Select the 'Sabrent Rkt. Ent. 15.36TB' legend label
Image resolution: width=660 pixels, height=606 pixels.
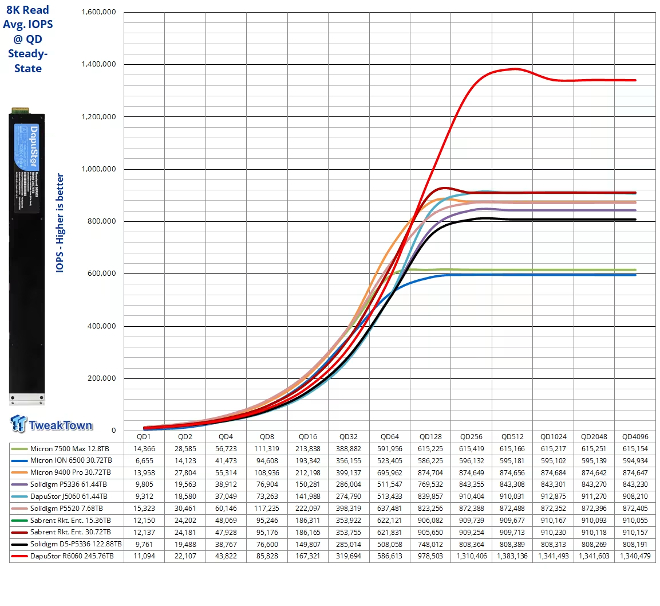(71, 521)
